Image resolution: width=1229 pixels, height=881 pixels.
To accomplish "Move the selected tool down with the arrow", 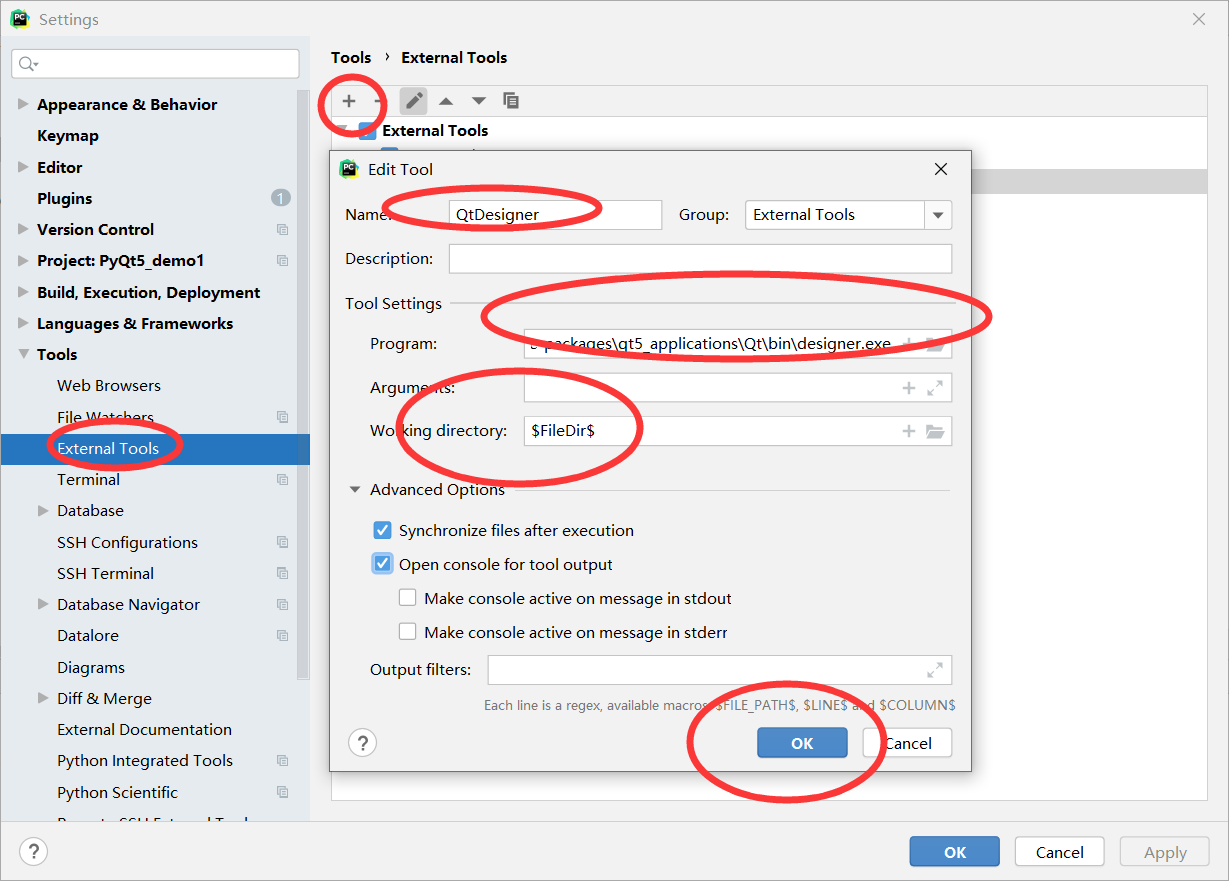I will coord(479,101).
